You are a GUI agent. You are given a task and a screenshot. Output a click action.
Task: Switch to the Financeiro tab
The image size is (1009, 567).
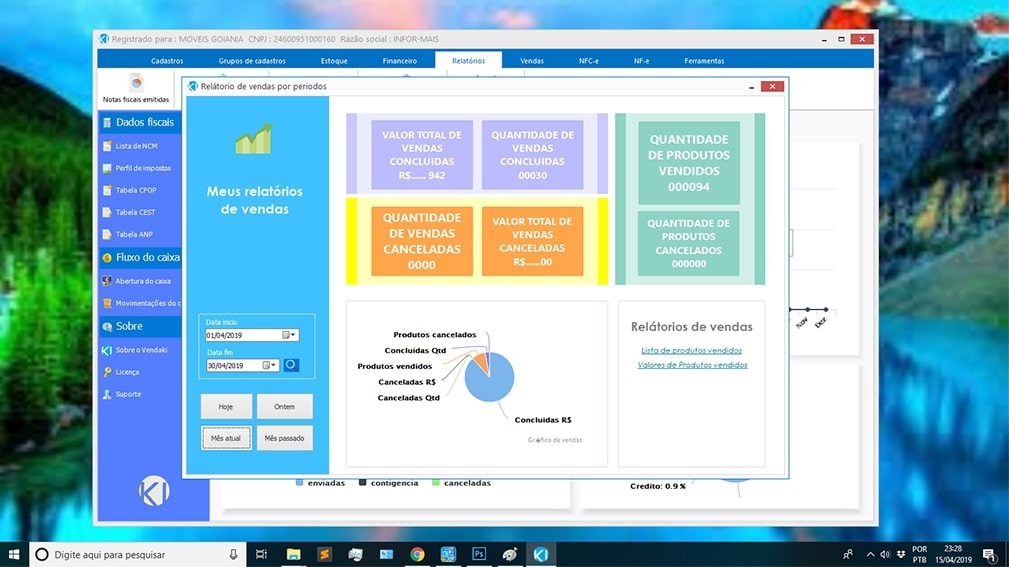(x=400, y=61)
